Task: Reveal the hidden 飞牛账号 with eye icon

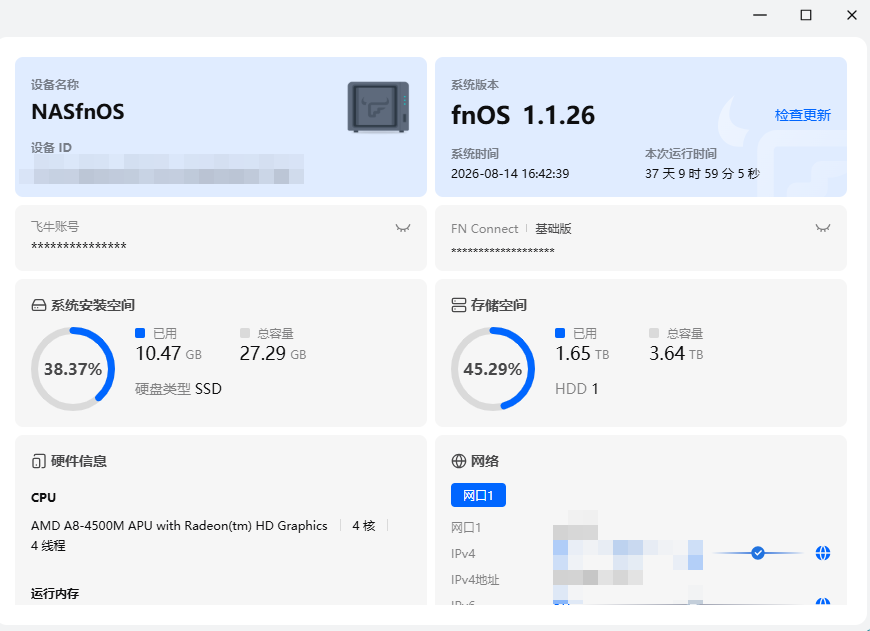Action: tap(403, 228)
